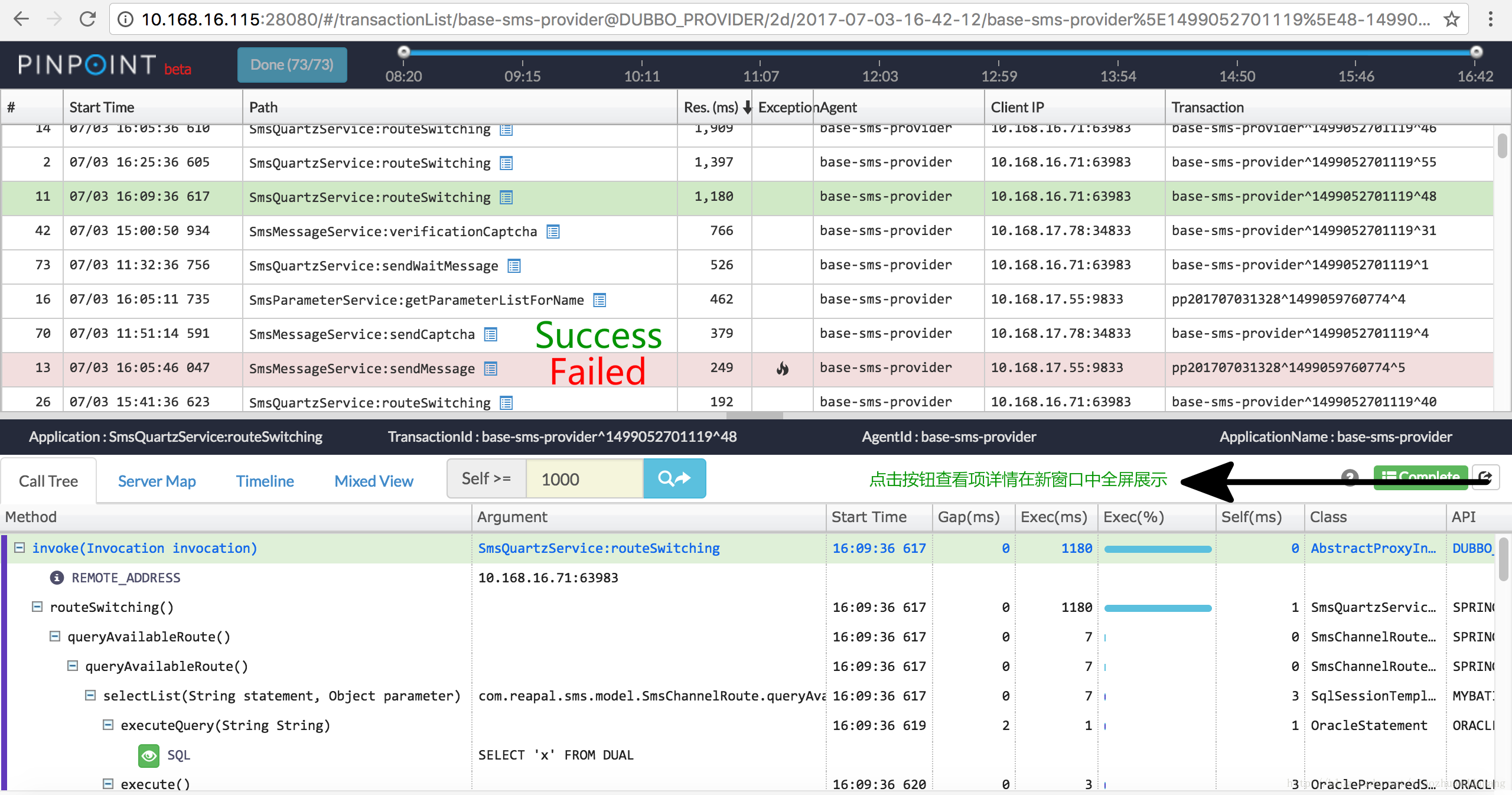Switch to the Timeline tab
The height and width of the screenshot is (795, 1512).
point(266,480)
